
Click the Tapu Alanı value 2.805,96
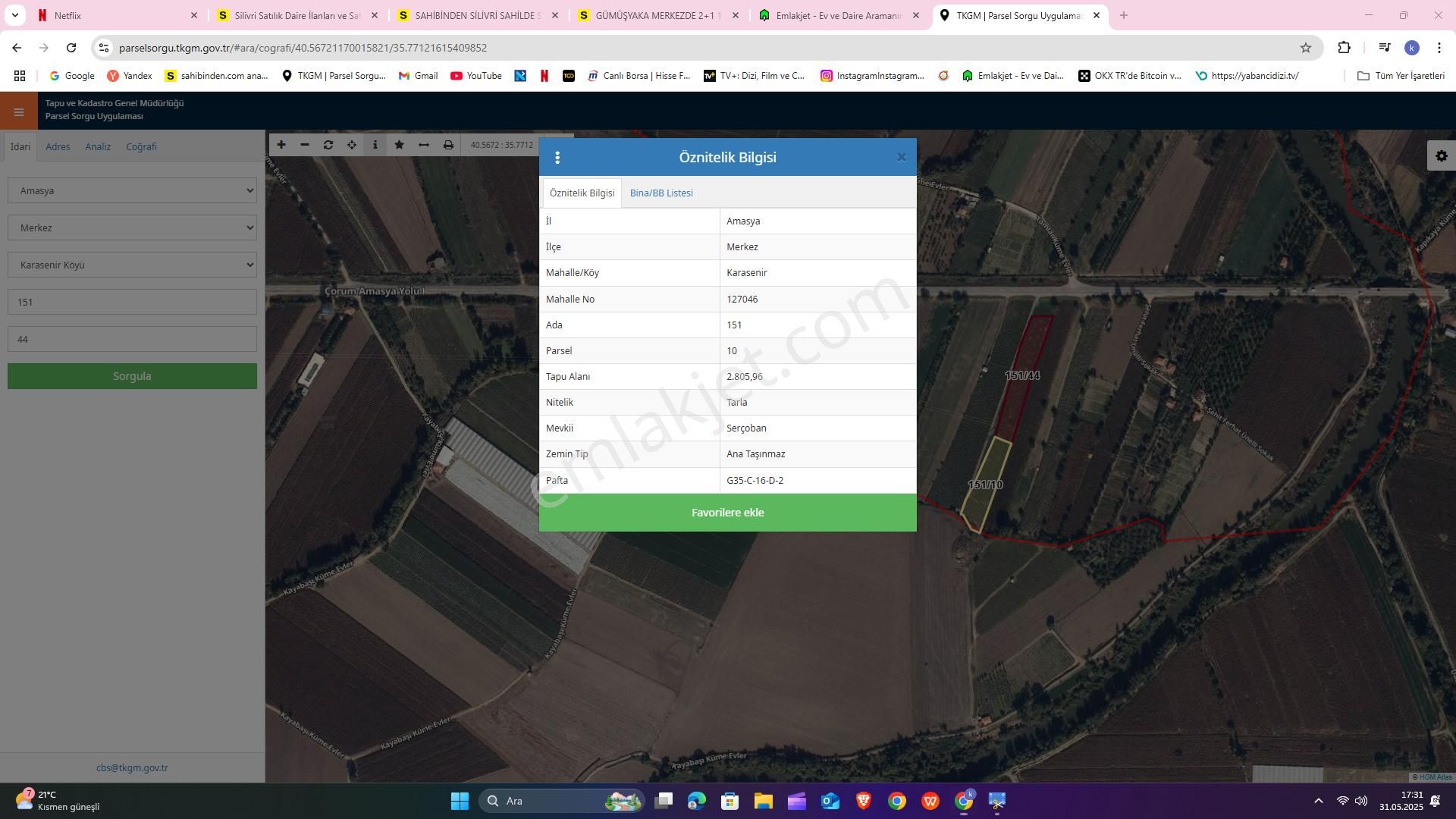[745, 376]
